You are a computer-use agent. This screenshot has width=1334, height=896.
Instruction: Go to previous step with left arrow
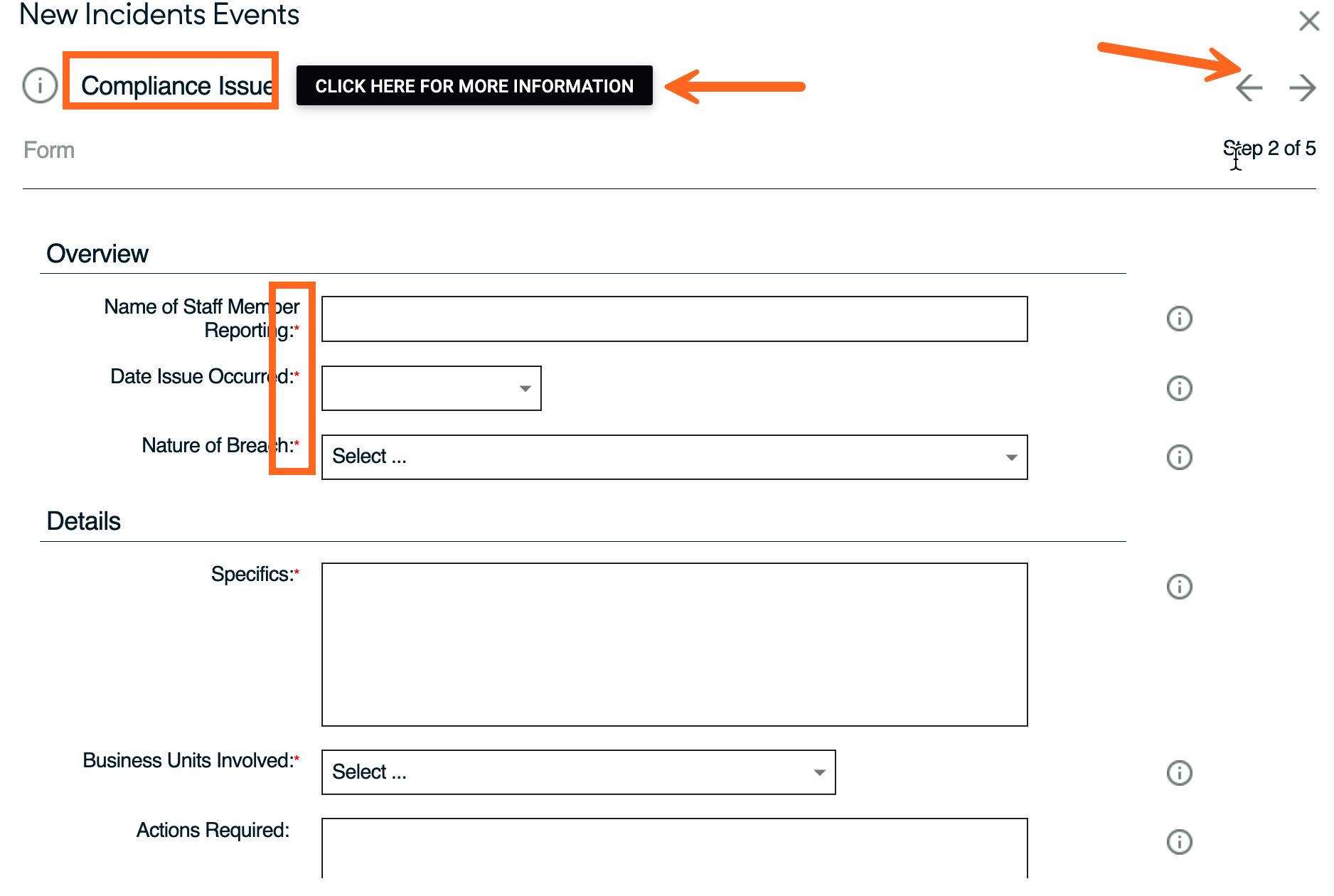[x=1249, y=88]
